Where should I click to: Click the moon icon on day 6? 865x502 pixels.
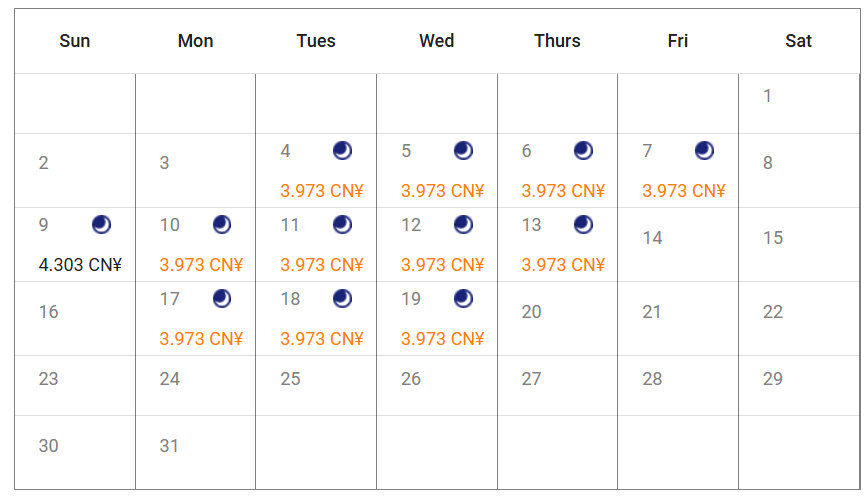(583, 151)
